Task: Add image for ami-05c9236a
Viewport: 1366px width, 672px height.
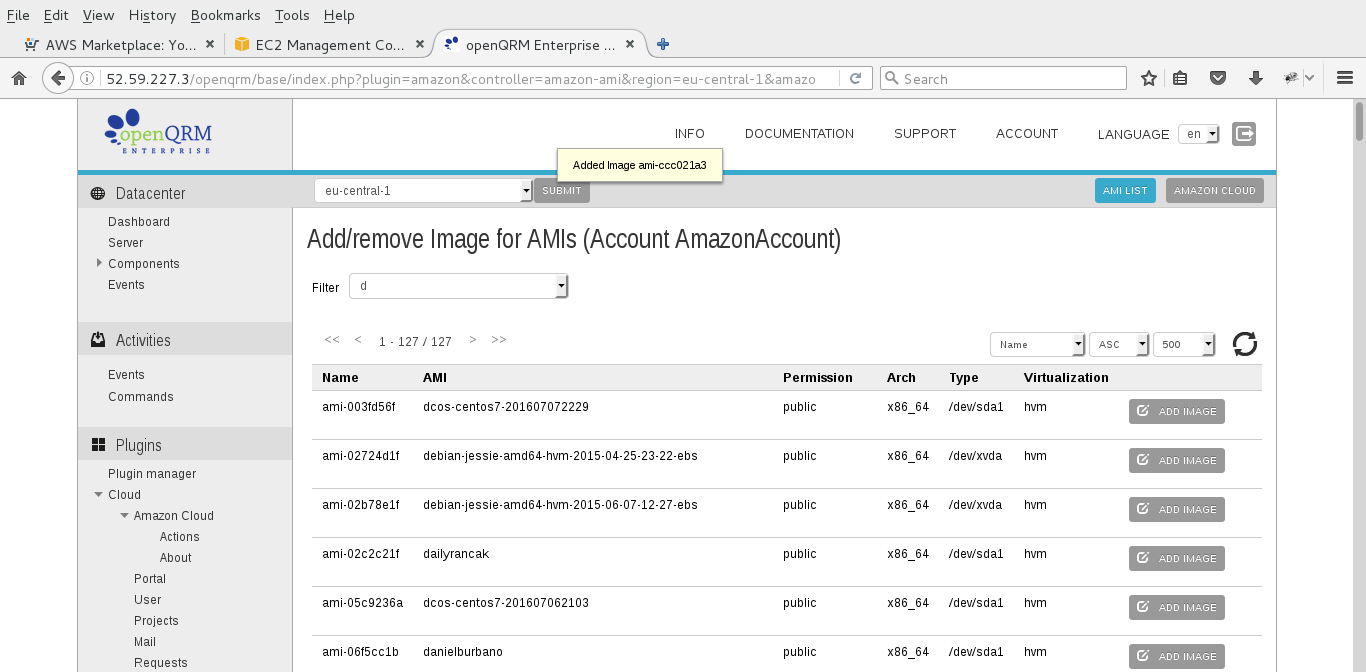Action: click(x=1176, y=607)
